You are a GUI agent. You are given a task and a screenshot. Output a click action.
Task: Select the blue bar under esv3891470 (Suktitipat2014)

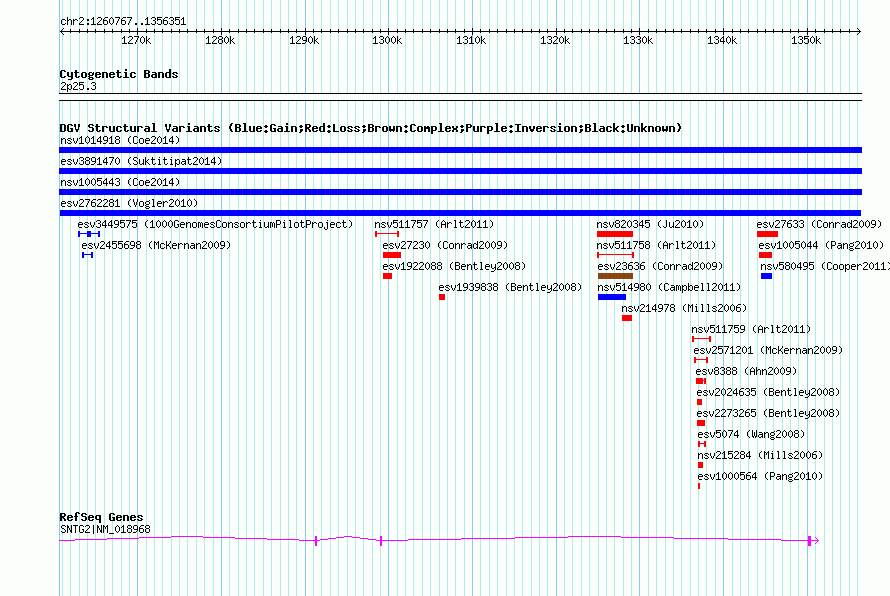point(460,171)
